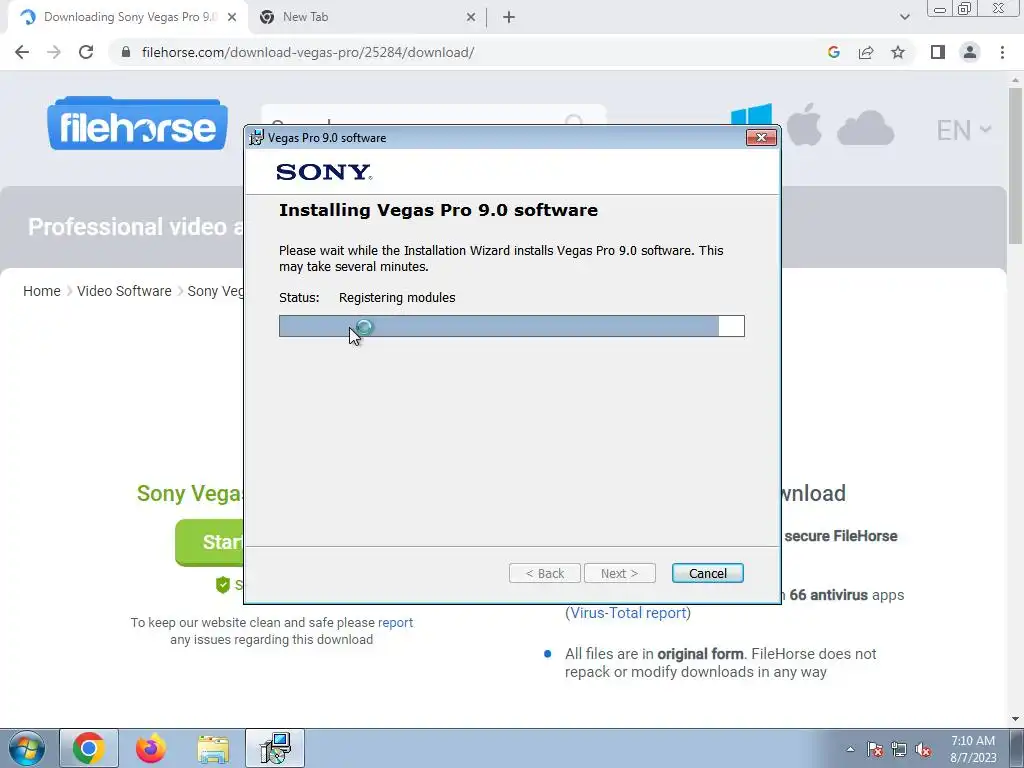Open the Video Software breadcrumb
The image size is (1024, 768).
pyautogui.click(x=124, y=291)
